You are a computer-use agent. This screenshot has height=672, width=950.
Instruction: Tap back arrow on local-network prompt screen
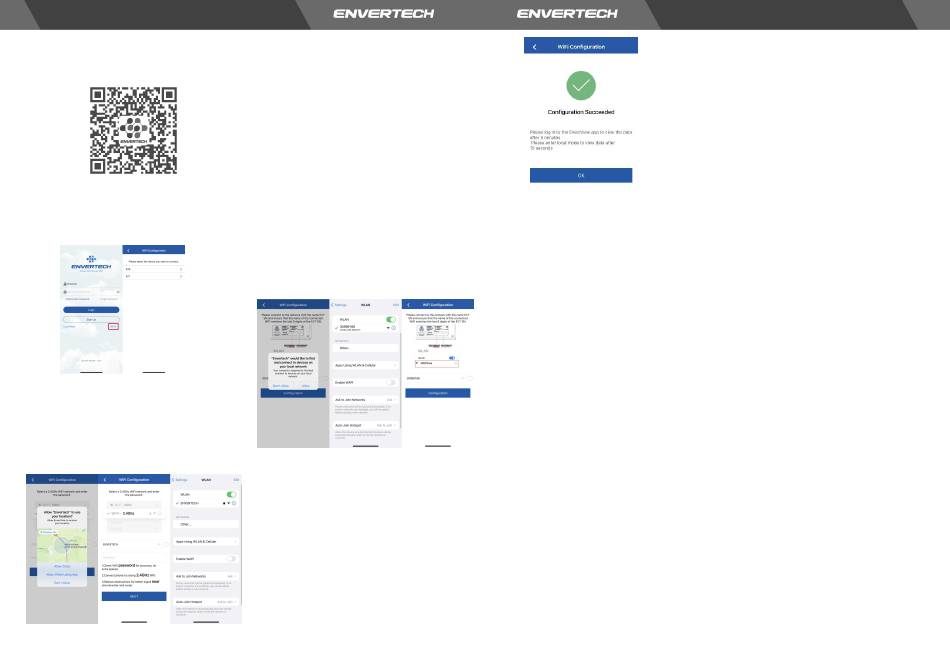click(x=264, y=305)
